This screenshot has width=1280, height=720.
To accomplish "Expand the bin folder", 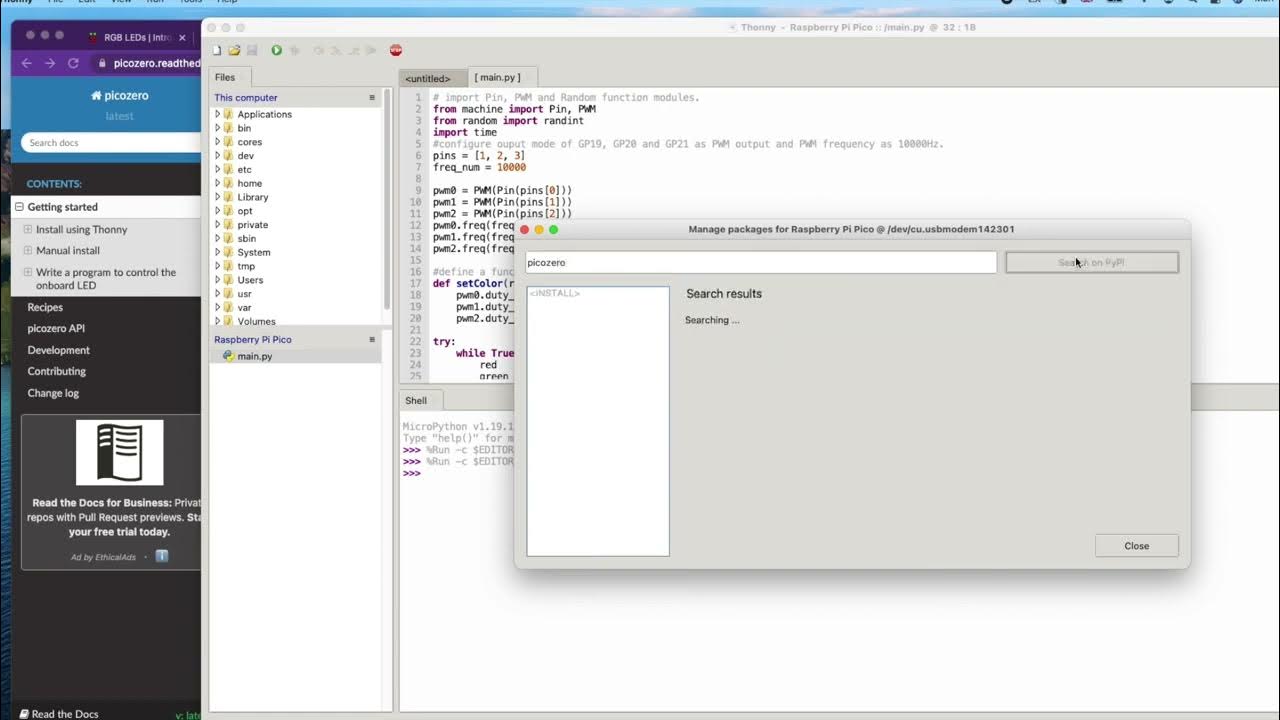I will coord(217,128).
